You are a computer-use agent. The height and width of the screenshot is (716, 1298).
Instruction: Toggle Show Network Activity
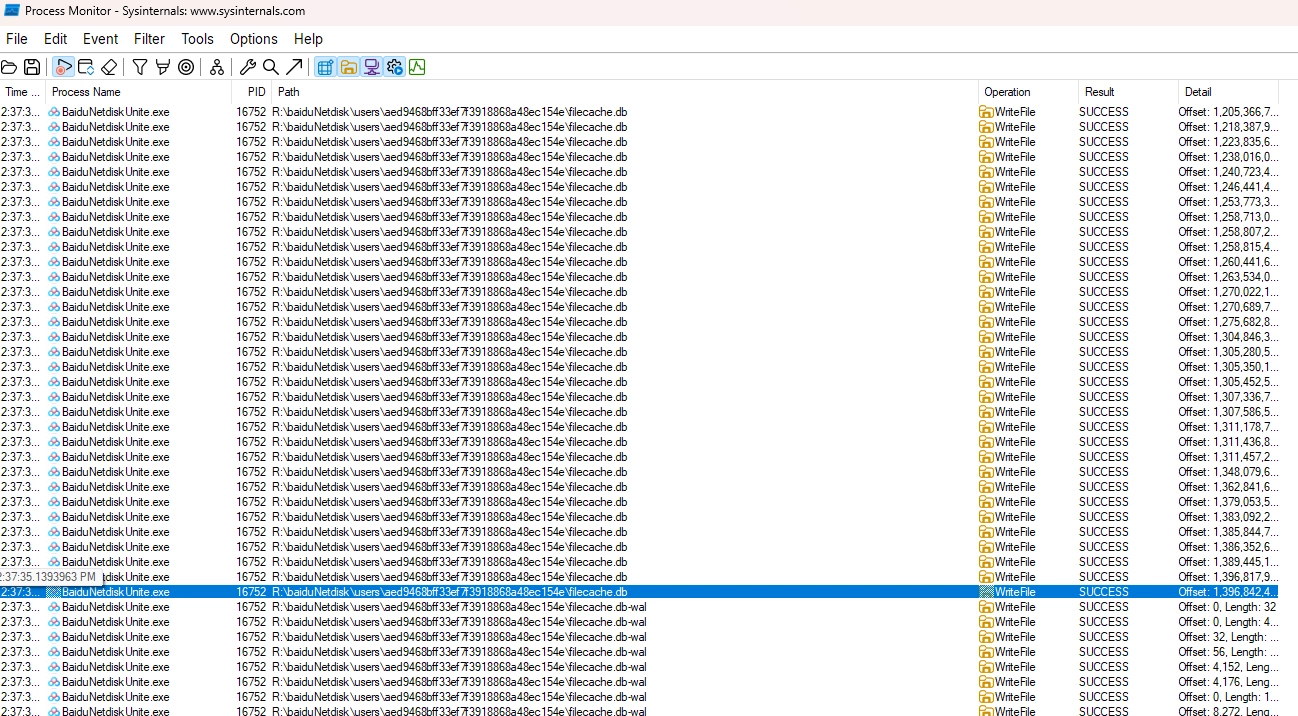371,67
